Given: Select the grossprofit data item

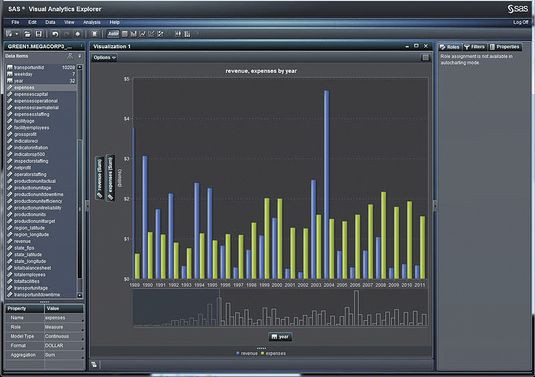Looking at the screenshot, I should pyautogui.click(x=41, y=134).
